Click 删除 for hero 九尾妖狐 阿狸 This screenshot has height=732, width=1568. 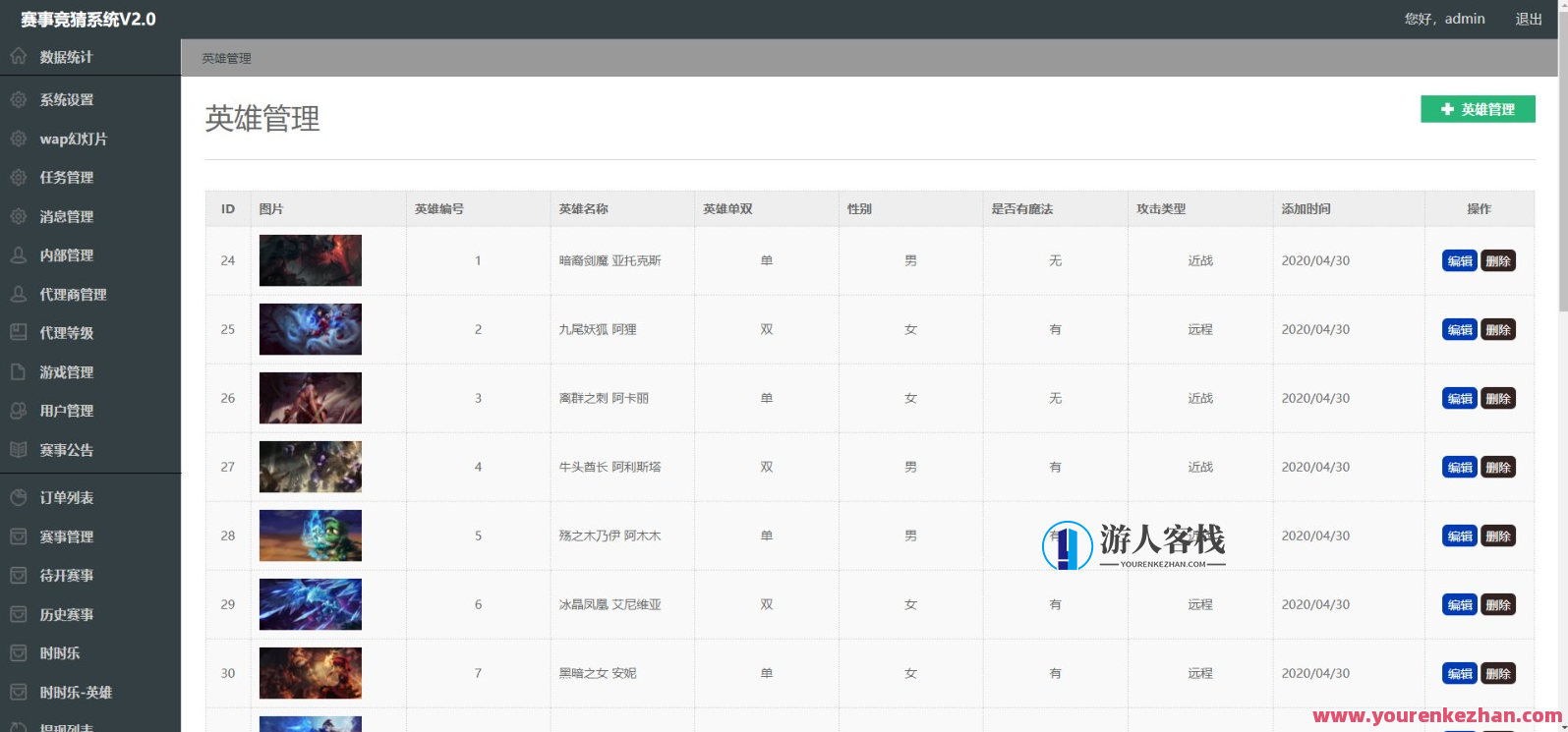1498,329
